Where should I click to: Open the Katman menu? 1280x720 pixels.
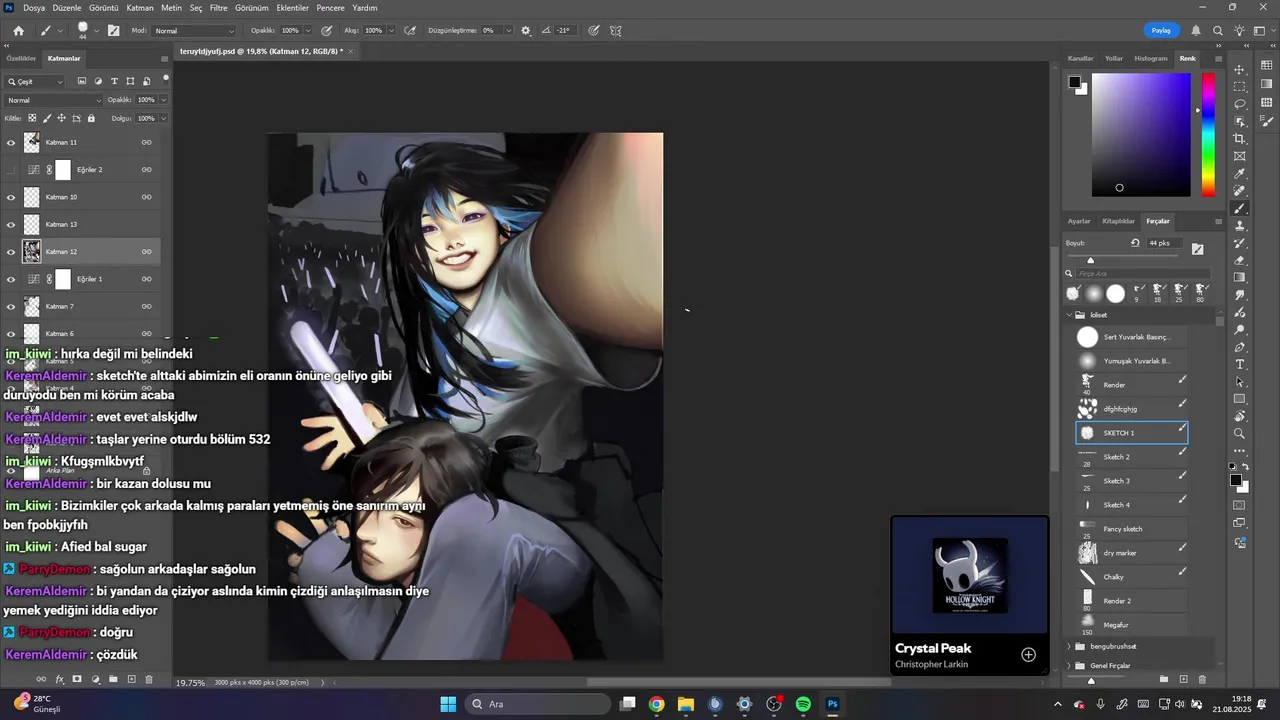(140, 8)
